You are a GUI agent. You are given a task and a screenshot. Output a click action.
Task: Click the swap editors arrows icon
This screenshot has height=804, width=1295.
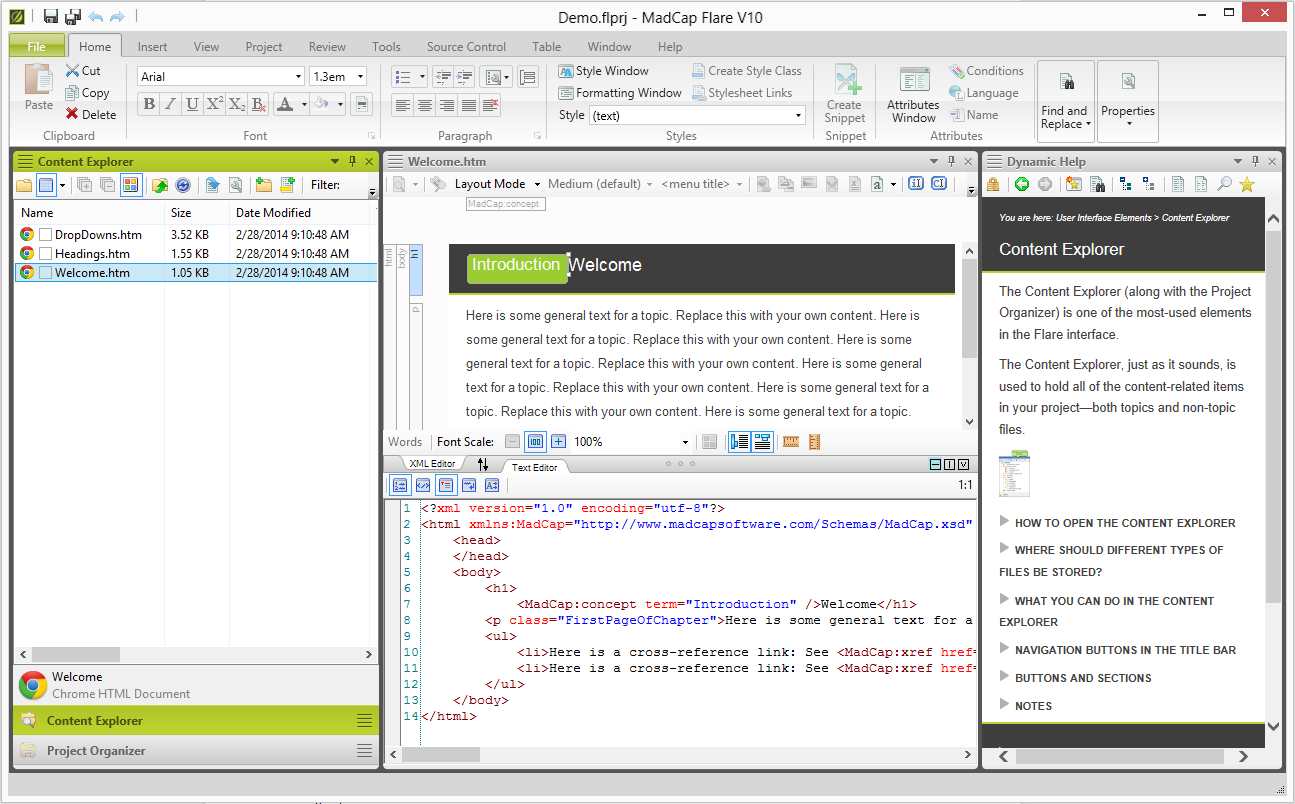(x=483, y=464)
